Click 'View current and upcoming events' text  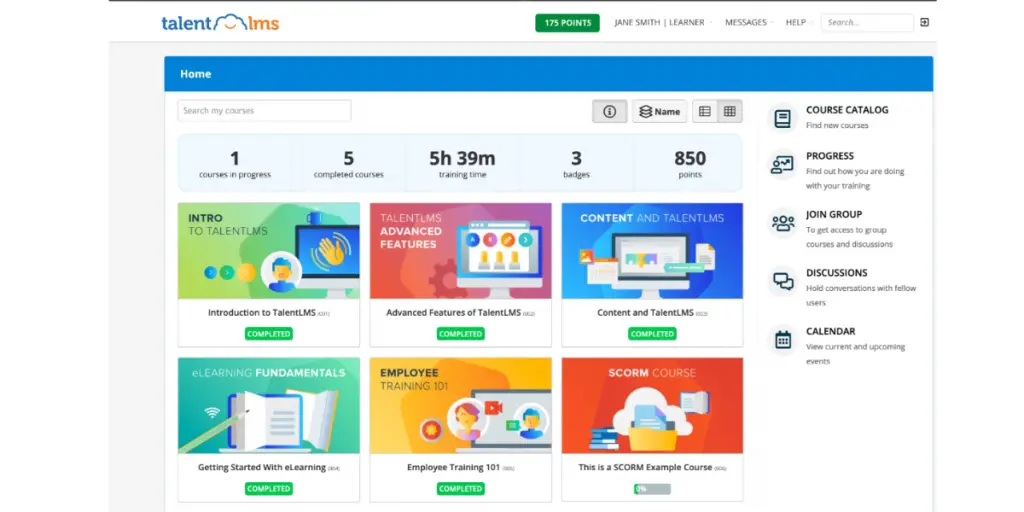click(x=856, y=354)
